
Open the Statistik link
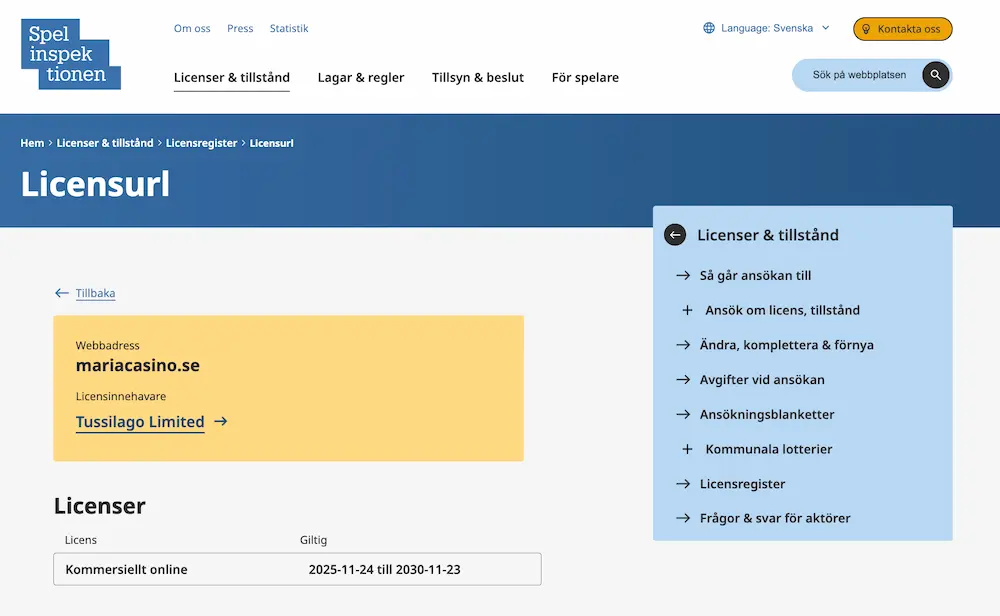289,28
